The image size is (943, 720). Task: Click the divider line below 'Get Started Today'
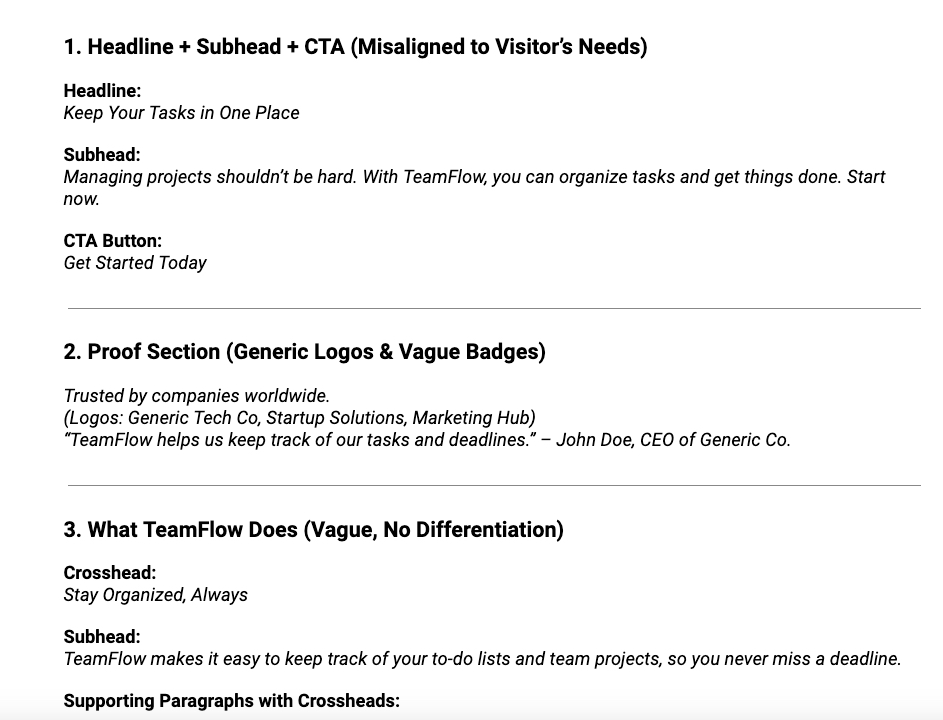[494, 308]
